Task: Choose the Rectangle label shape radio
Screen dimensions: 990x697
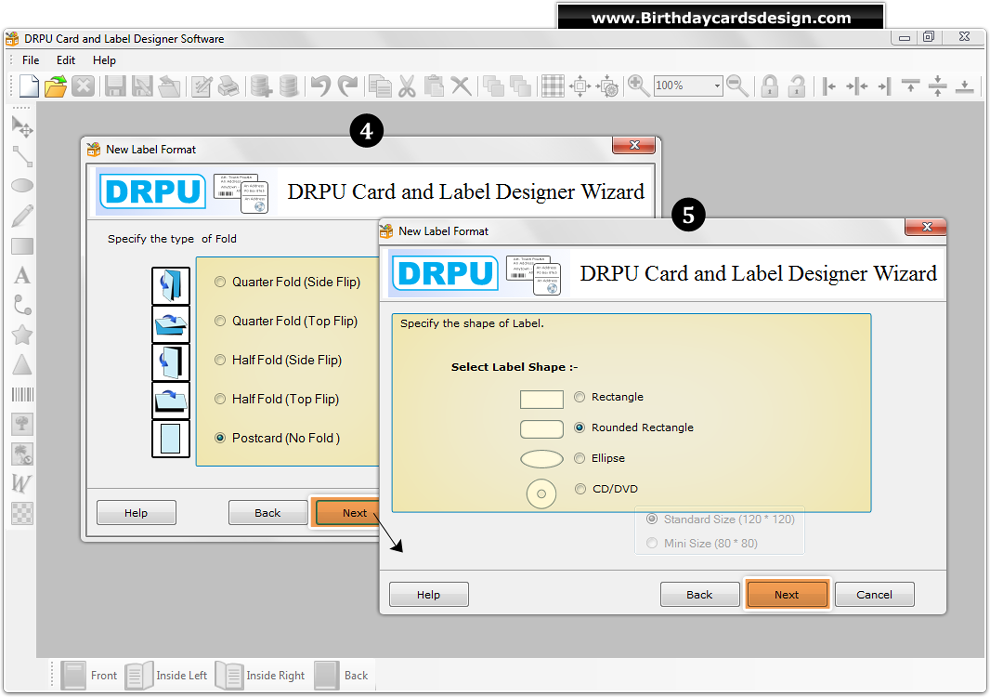Action: click(580, 396)
